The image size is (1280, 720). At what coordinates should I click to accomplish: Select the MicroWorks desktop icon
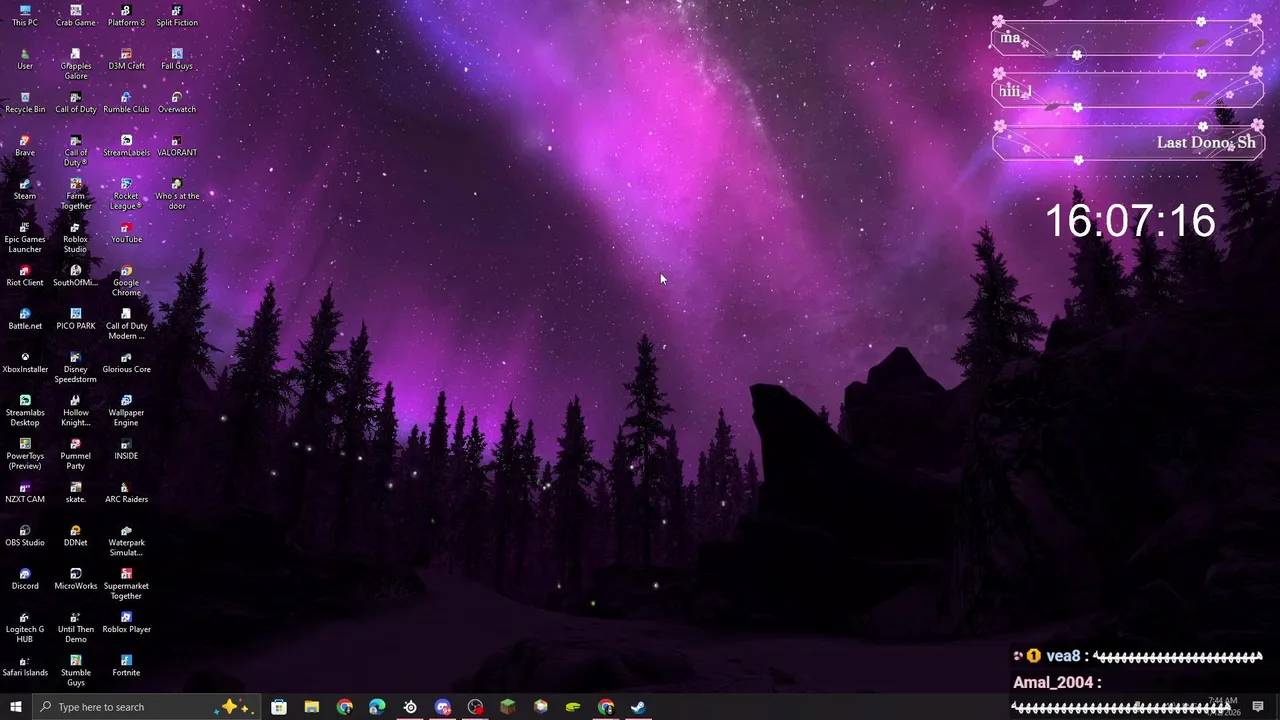pyautogui.click(x=76, y=579)
